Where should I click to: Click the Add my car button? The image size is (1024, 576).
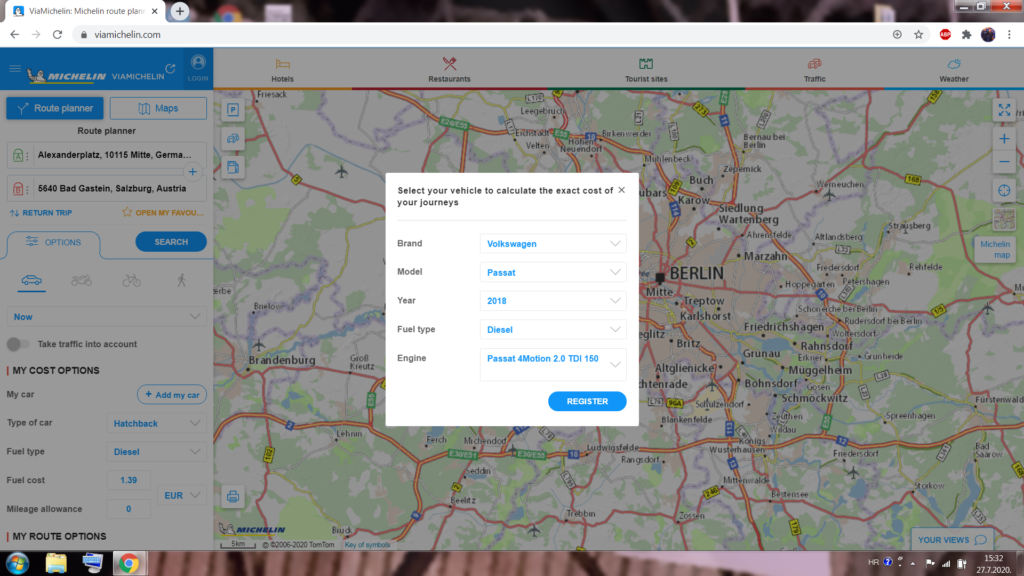[x=172, y=395]
